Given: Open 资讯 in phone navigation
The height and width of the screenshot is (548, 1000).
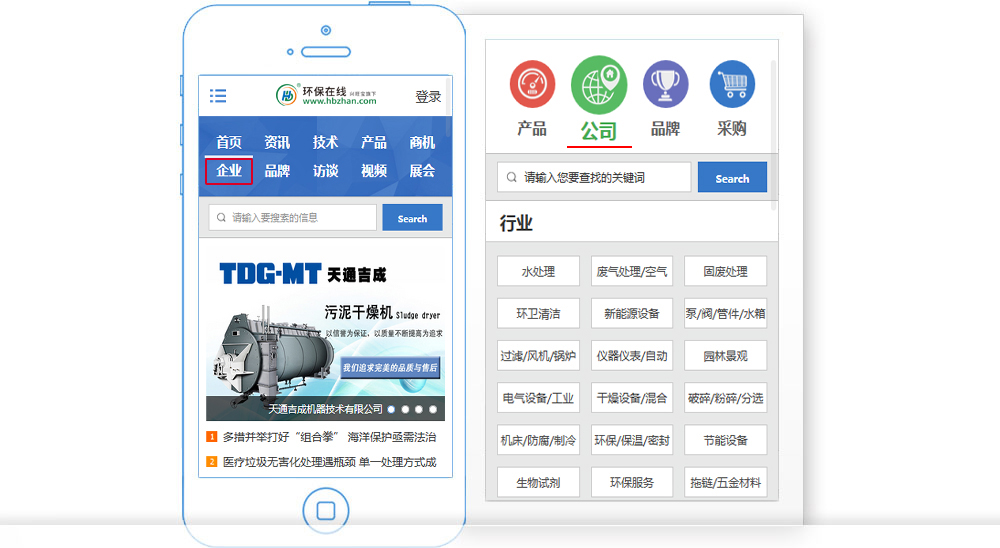Looking at the screenshot, I should click(277, 142).
